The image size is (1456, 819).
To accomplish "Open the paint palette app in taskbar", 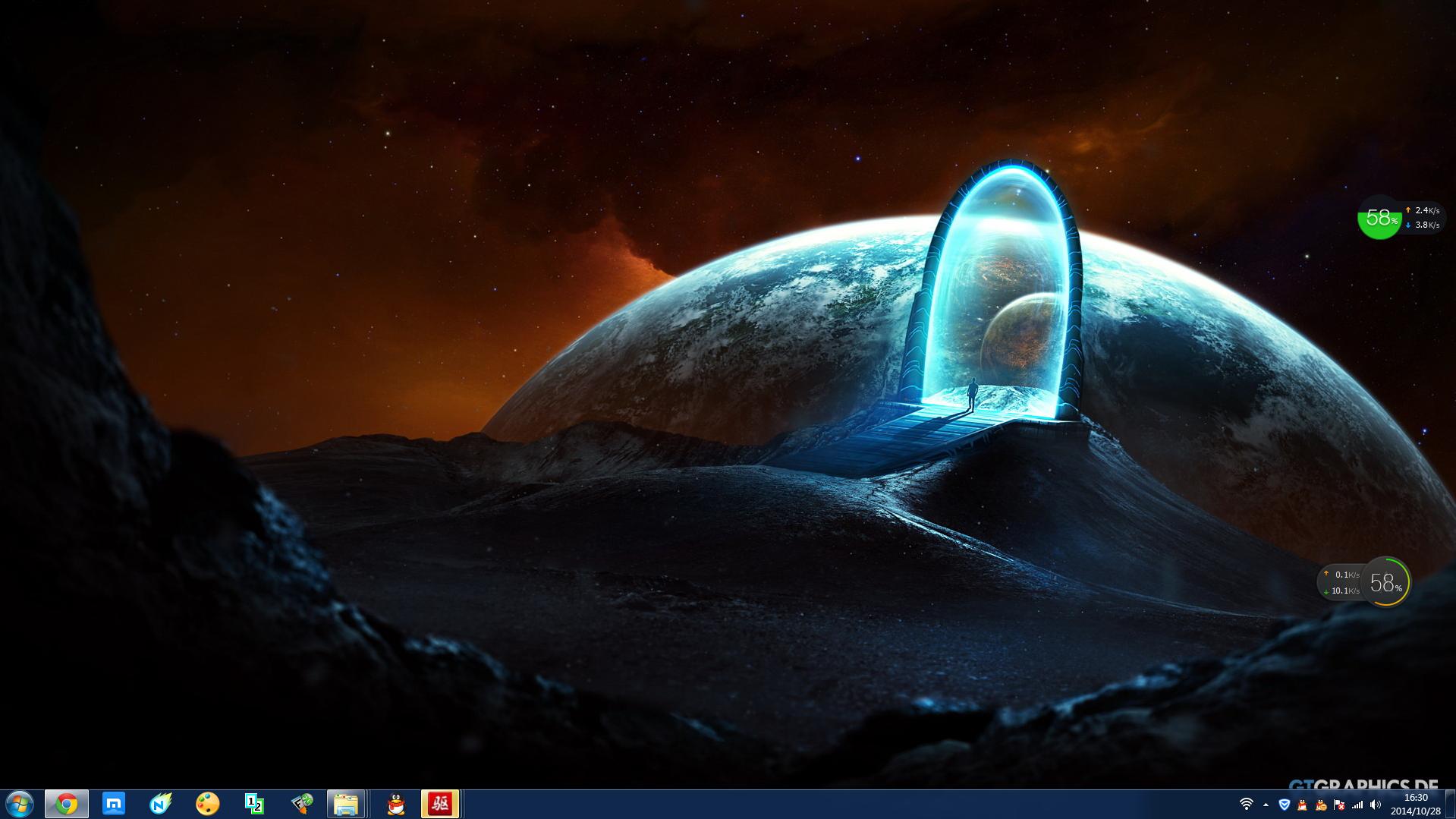I will pyautogui.click(x=207, y=804).
